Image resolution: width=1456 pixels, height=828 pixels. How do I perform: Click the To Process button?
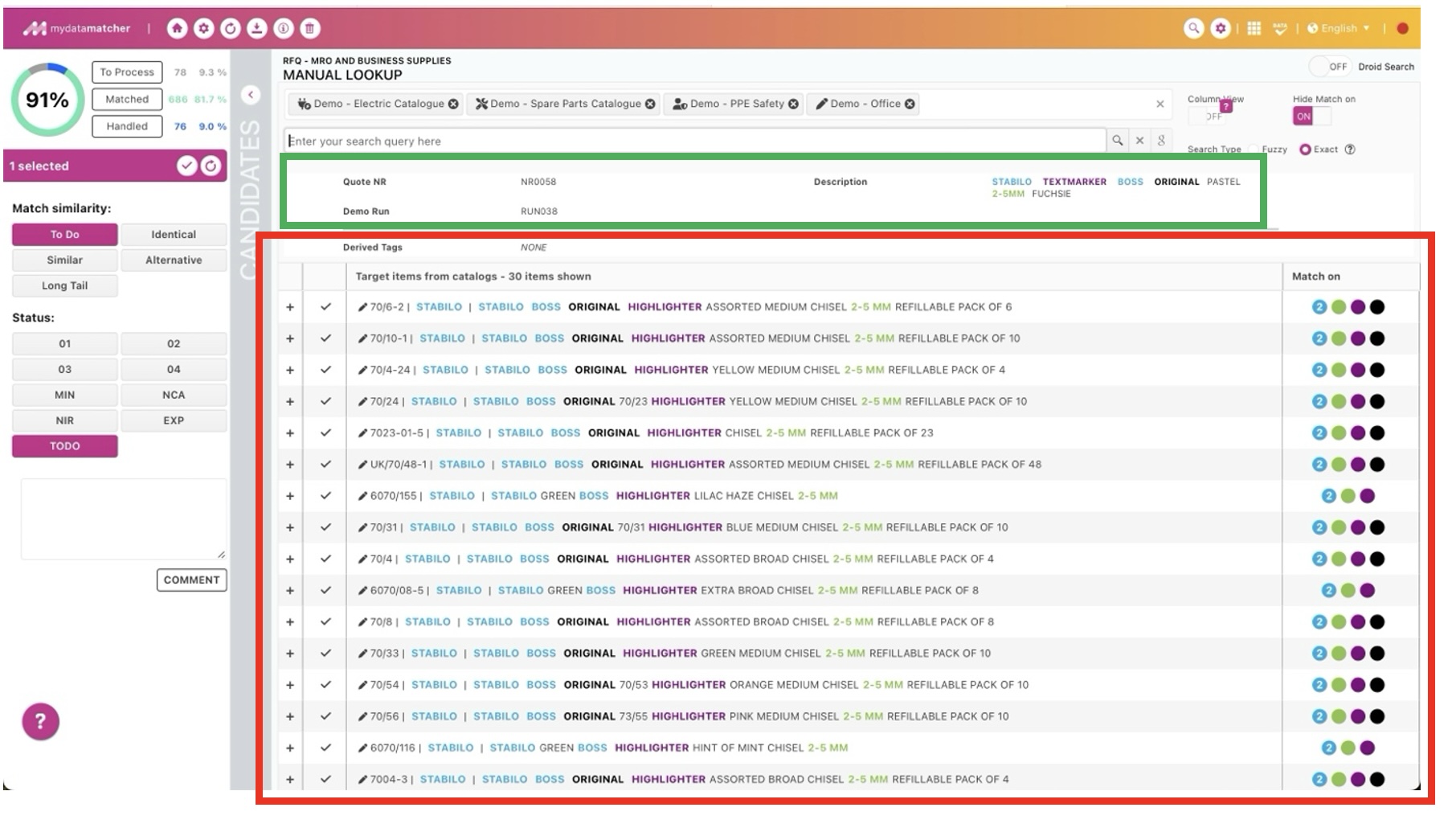(x=127, y=72)
